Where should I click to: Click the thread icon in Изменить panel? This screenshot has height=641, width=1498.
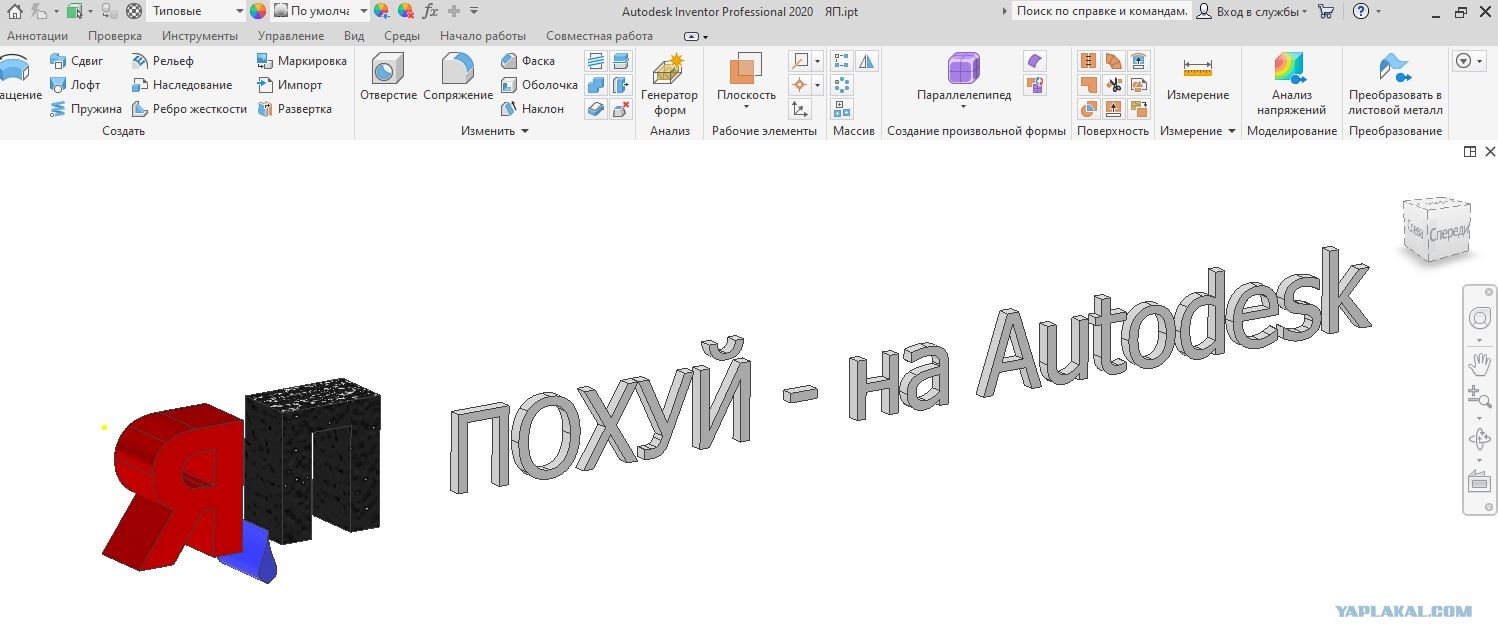pos(596,61)
